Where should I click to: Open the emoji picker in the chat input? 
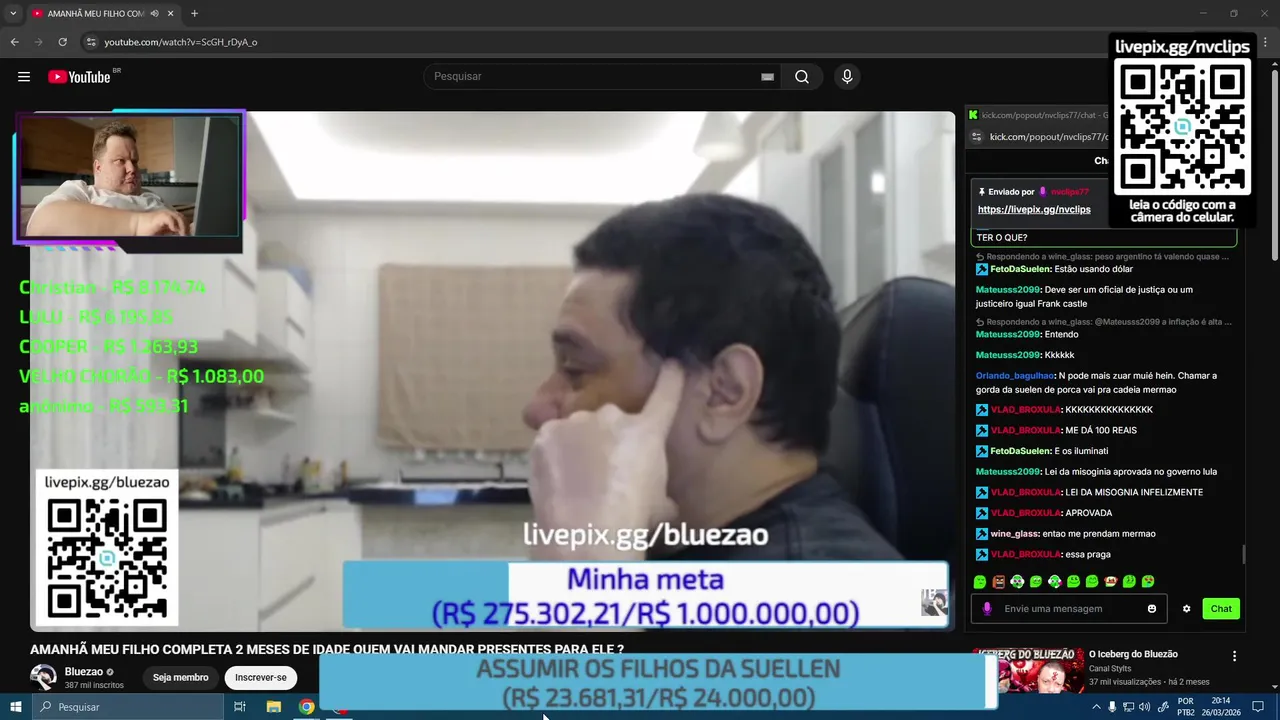[1152, 609]
